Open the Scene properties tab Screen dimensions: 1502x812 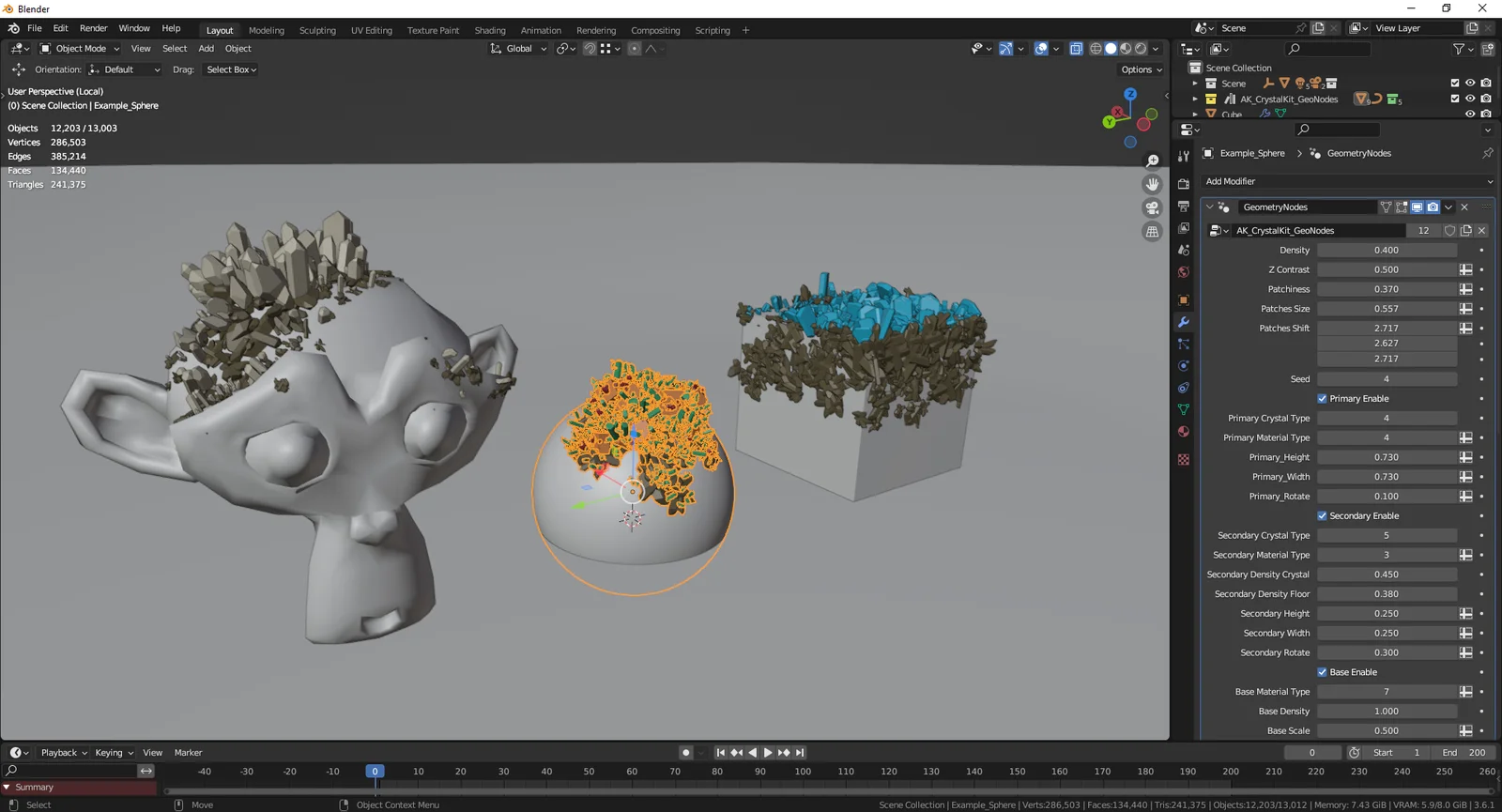click(1184, 251)
